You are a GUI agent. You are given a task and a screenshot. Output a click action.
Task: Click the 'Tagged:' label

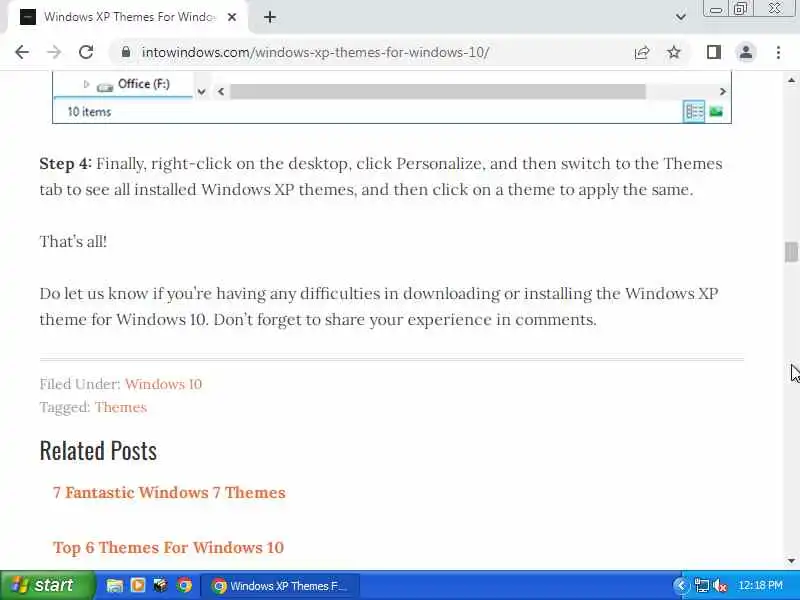[65, 407]
